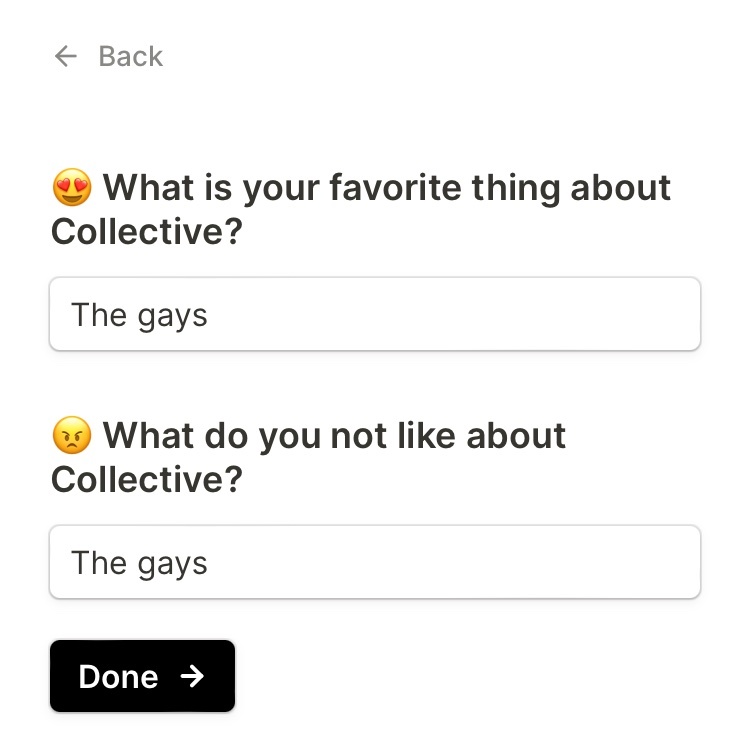
Task: Submit the survey with the Done button
Action: coord(143,676)
